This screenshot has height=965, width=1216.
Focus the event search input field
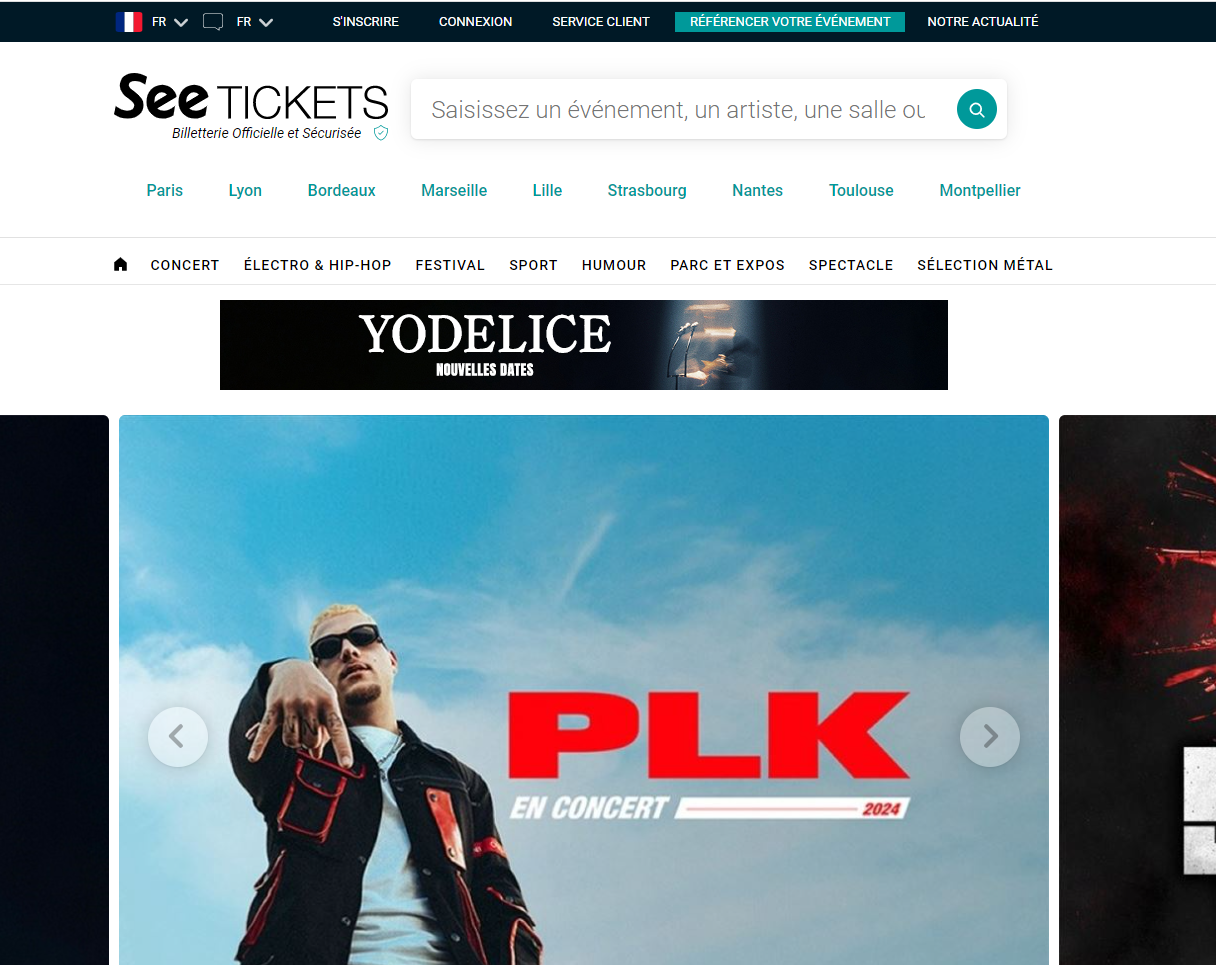pos(678,109)
